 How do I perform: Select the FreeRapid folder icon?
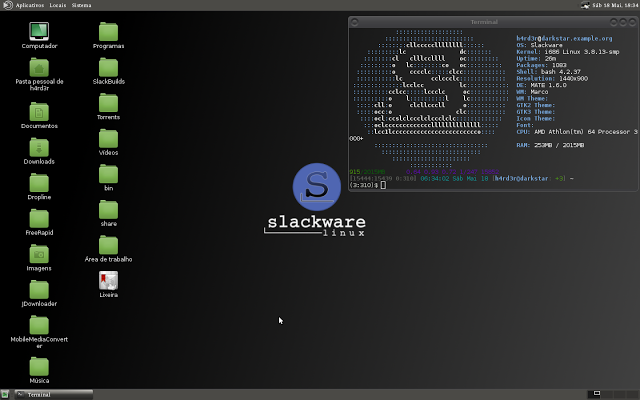pos(39,218)
